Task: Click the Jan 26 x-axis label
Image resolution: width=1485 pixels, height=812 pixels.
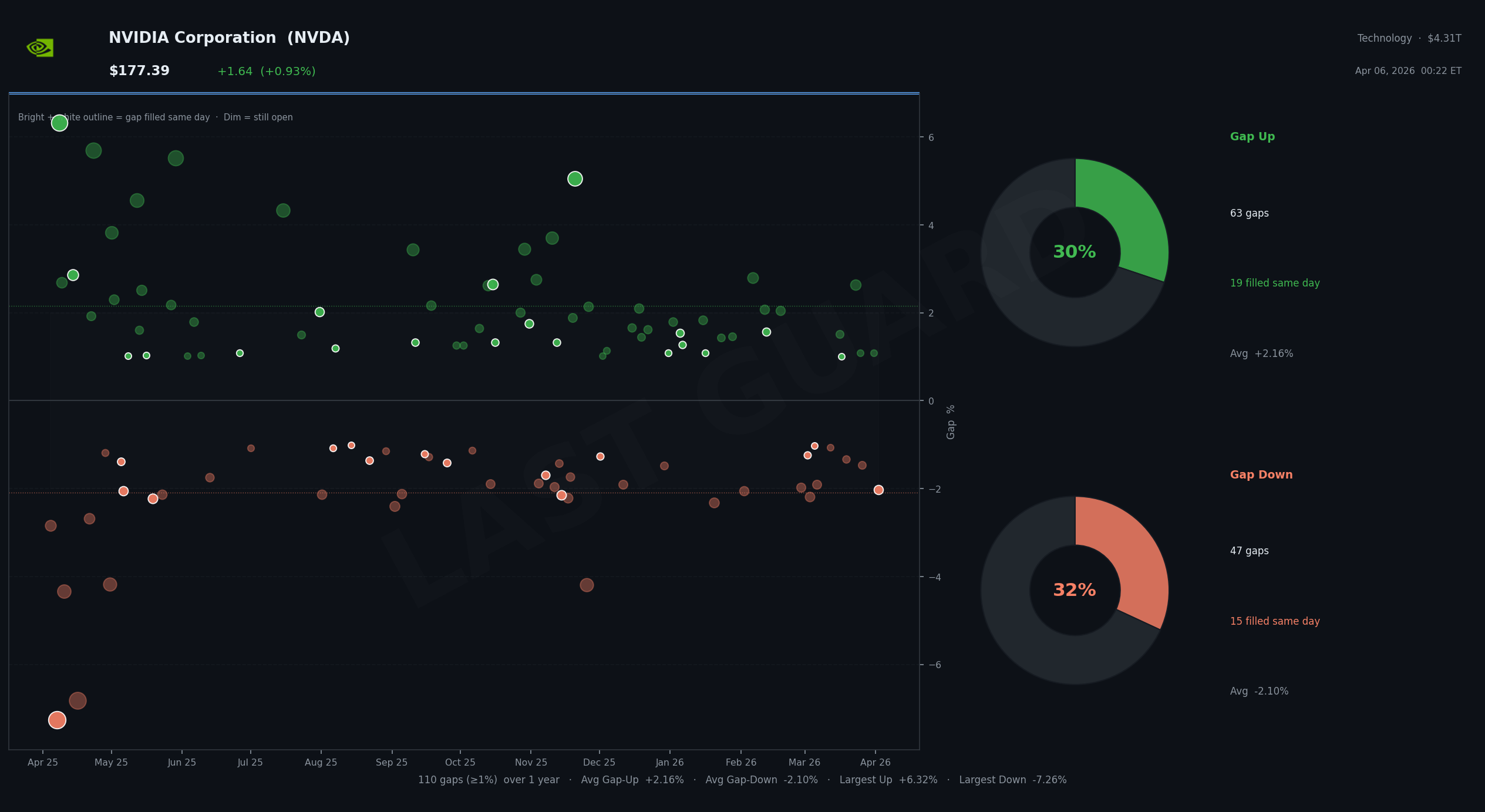Action: point(670,763)
